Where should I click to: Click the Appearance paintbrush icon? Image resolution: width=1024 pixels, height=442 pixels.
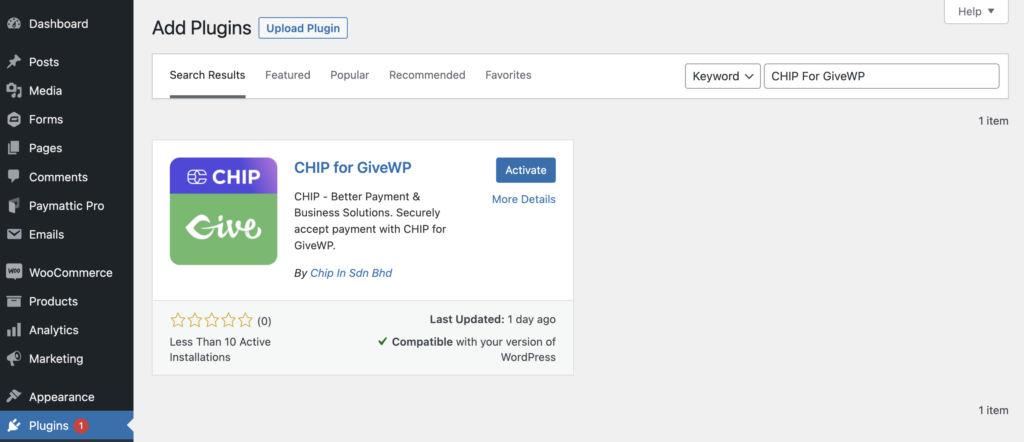click(x=14, y=396)
